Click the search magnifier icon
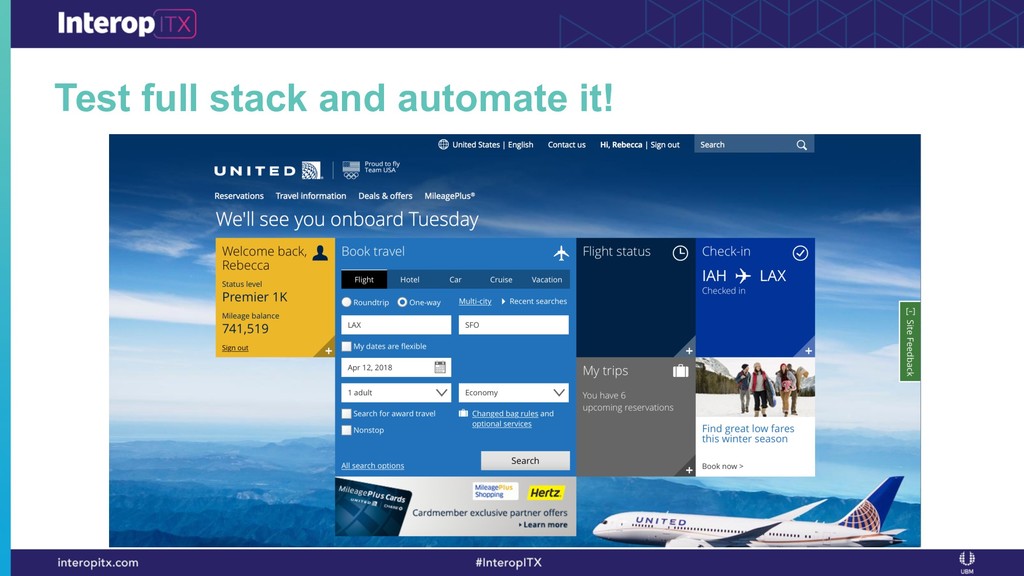This screenshot has width=1024, height=576. 801,145
